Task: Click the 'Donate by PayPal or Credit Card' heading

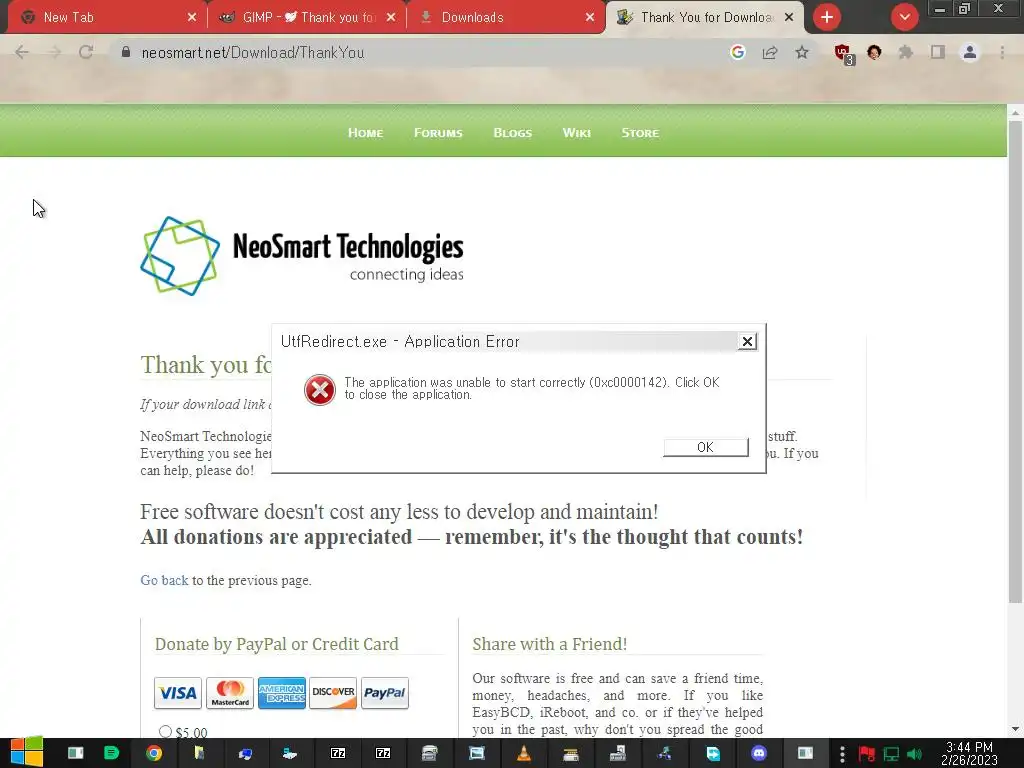Action: click(276, 644)
